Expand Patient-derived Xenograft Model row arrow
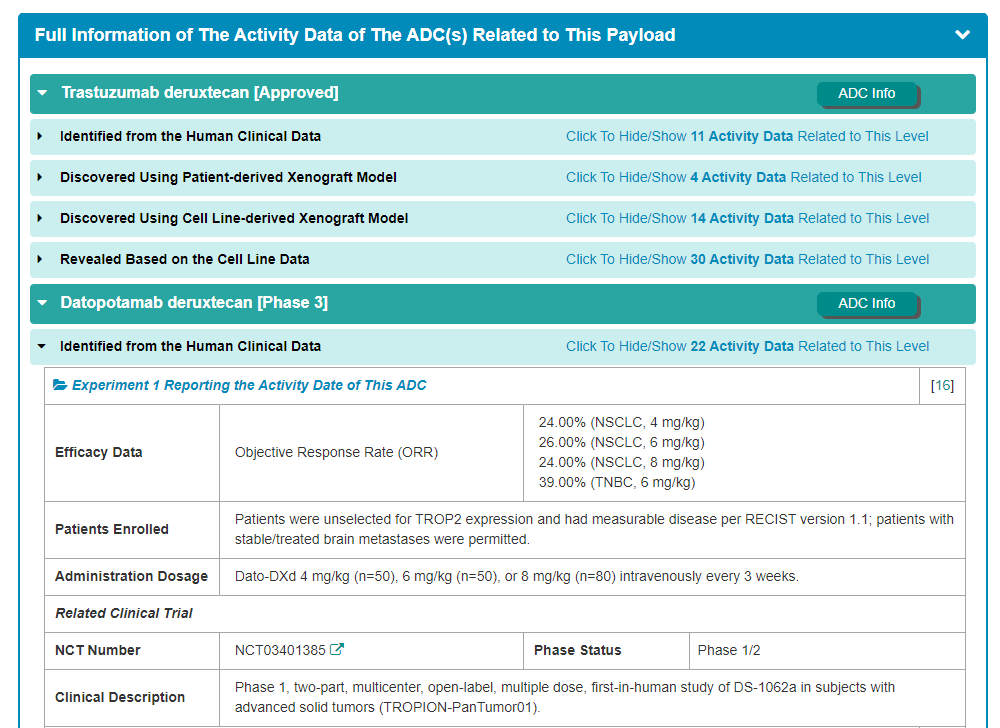 [40, 177]
